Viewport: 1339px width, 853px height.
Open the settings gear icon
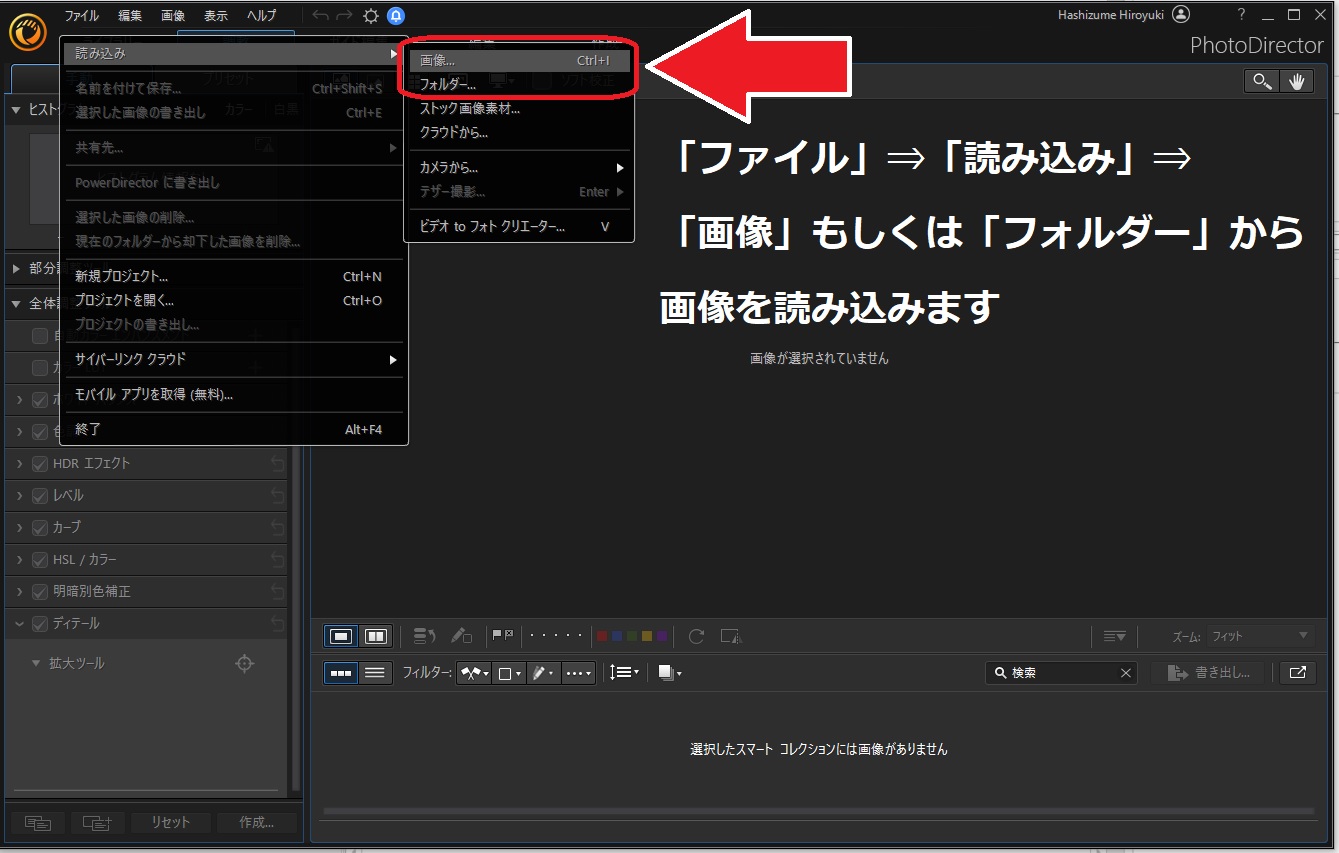pos(371,15)
